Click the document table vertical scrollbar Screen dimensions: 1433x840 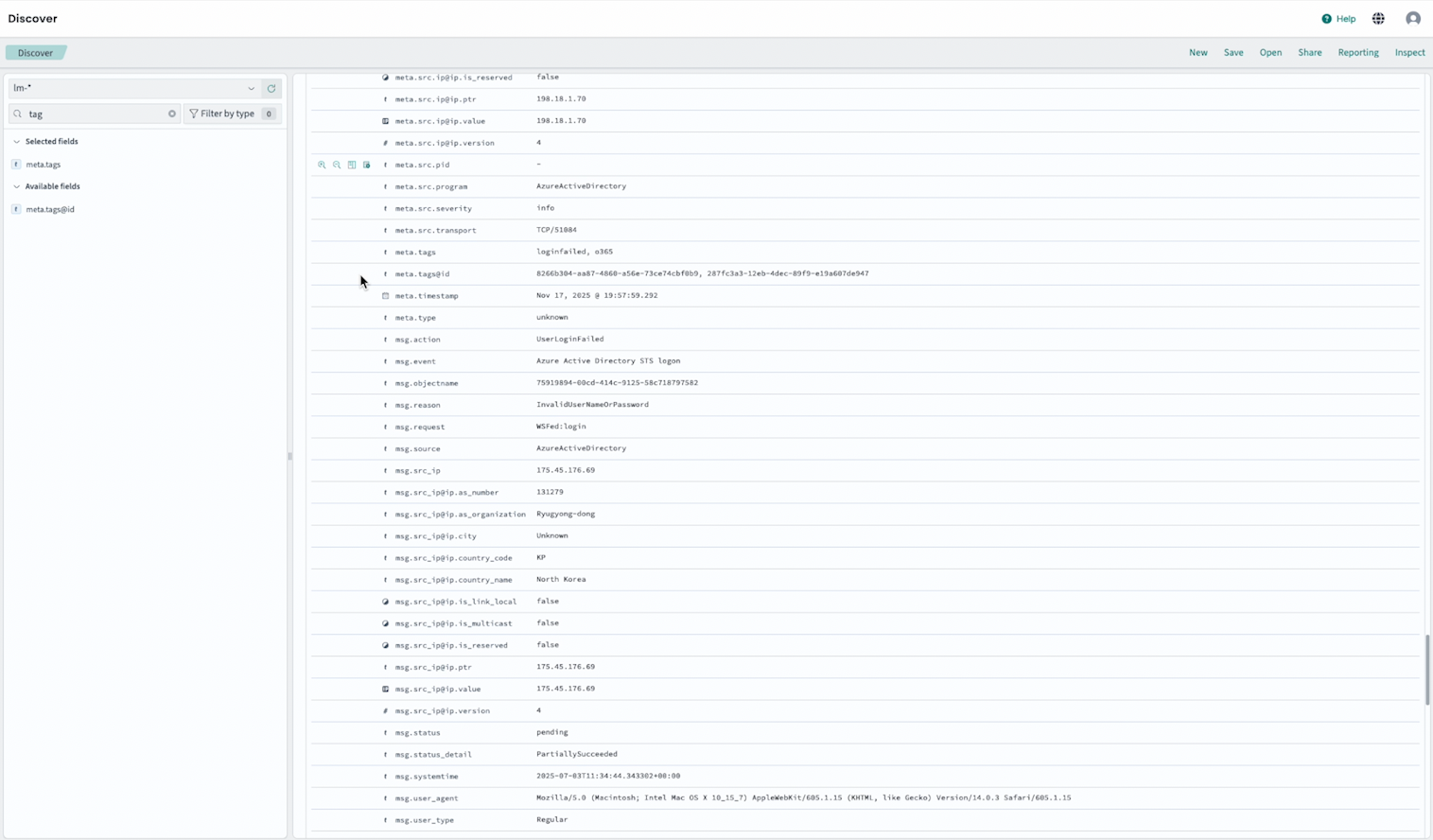(x=1427, y=670)
